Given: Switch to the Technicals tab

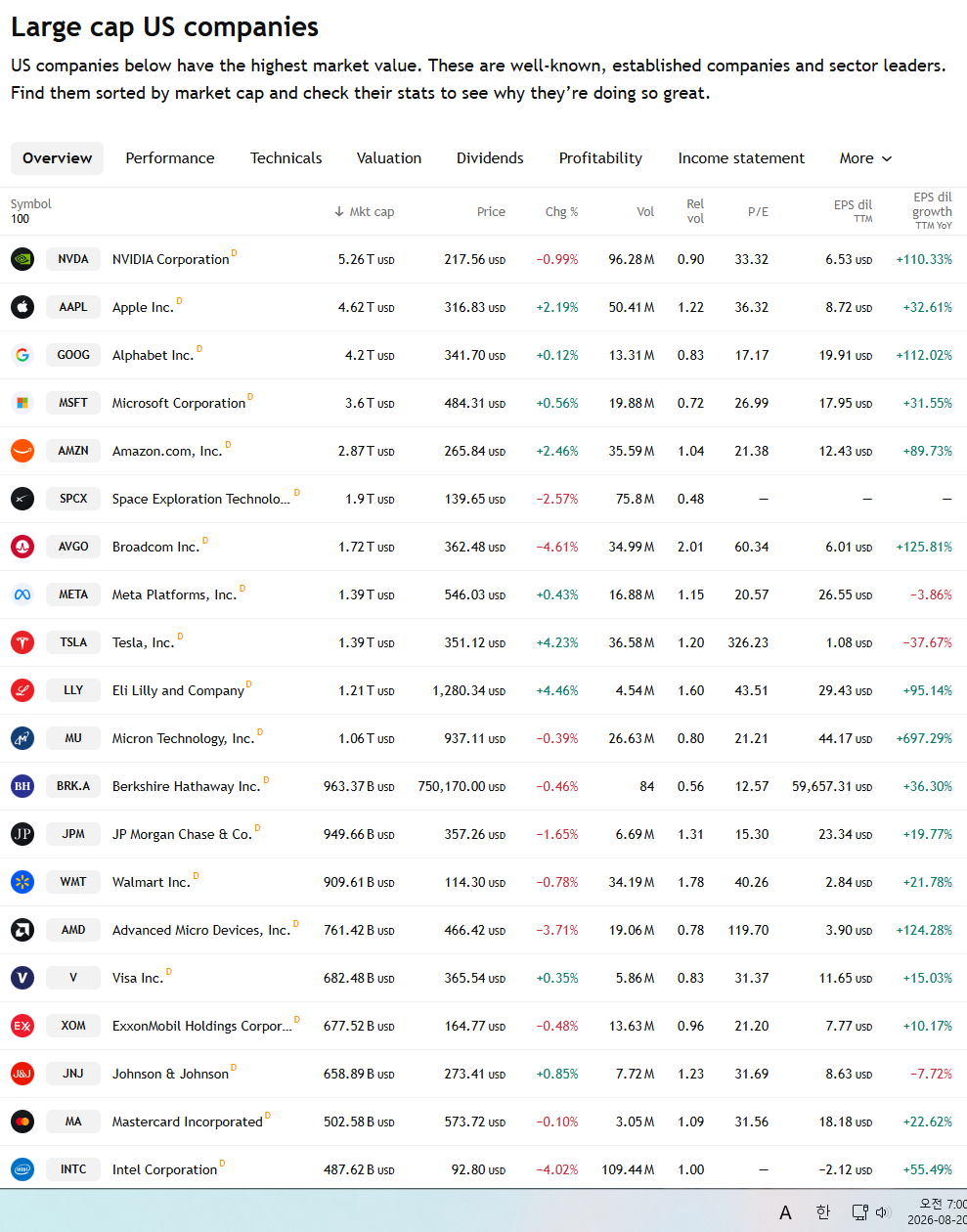Looking at the screenshot, I should coord(286,158).
